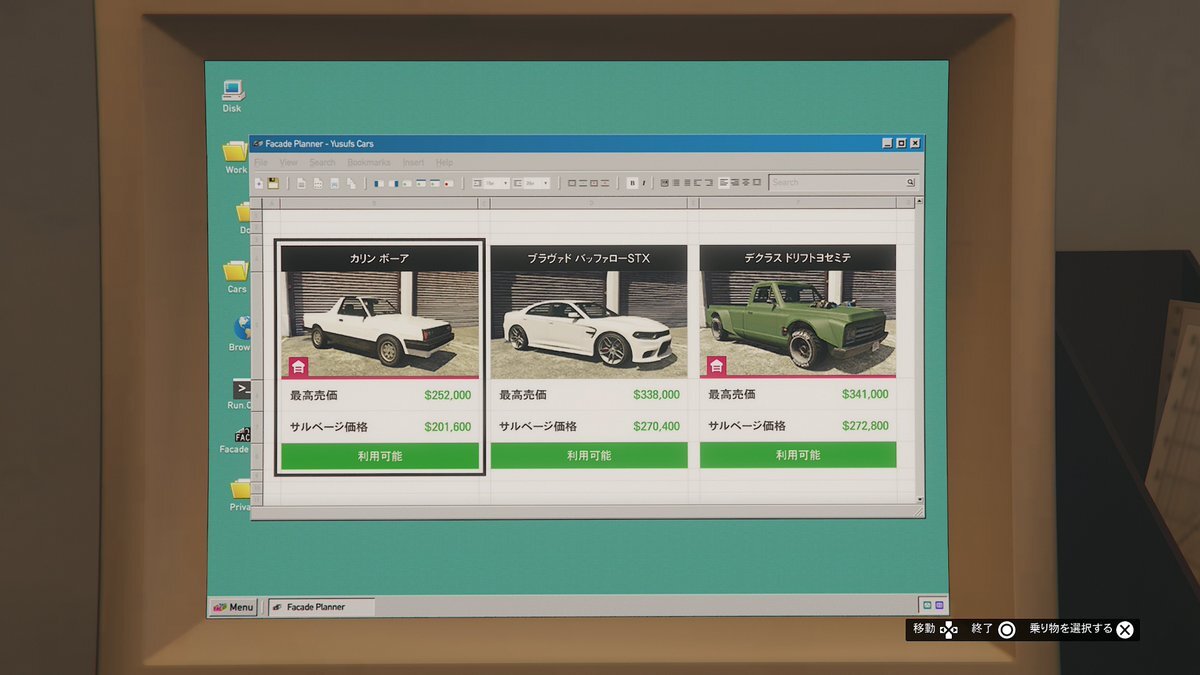Select the green ドリフトヨセミテ truck thumbnail

pyautogui.click(x=798, y=324)
